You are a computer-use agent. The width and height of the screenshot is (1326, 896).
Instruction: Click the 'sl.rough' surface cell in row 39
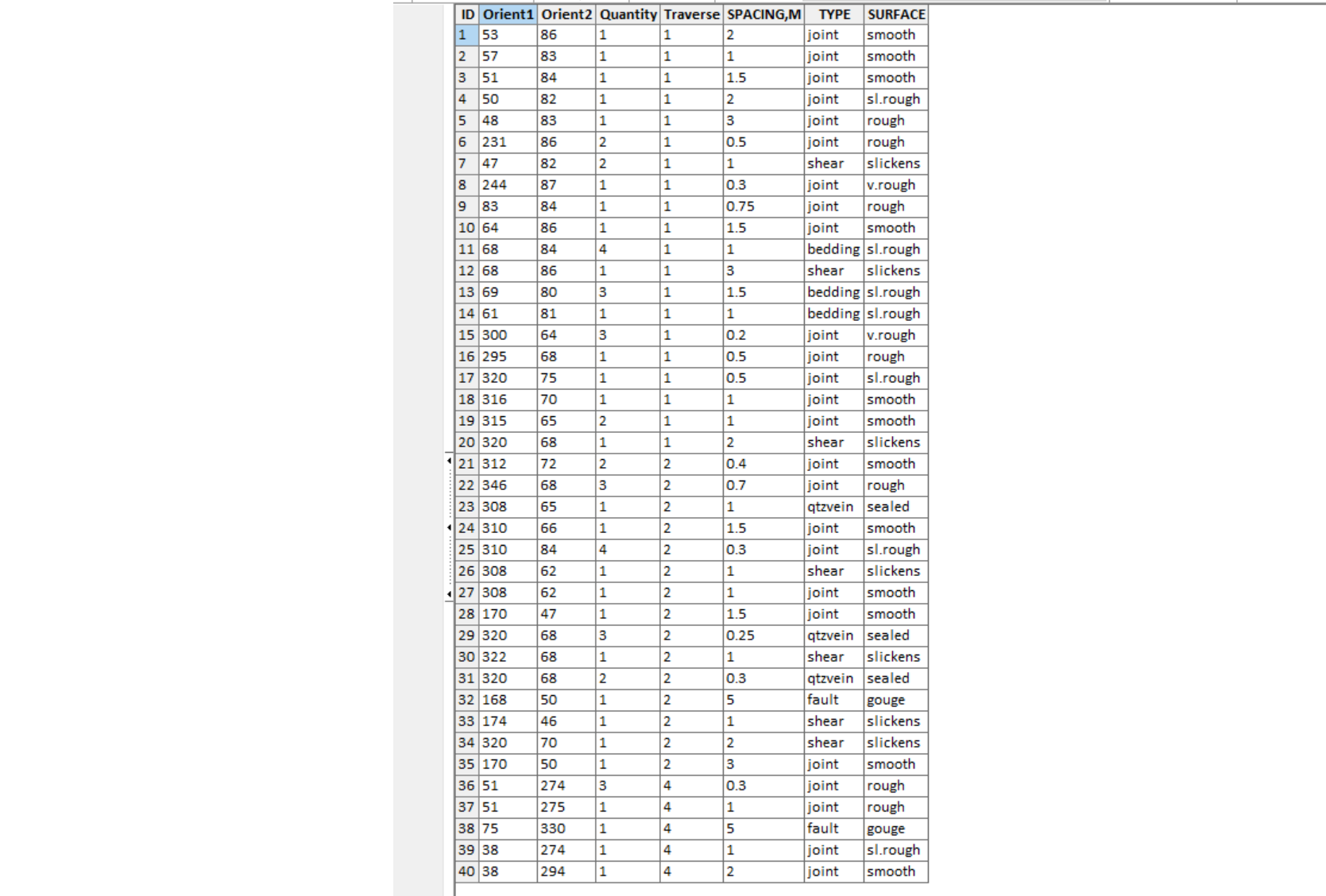click(896, 850)
